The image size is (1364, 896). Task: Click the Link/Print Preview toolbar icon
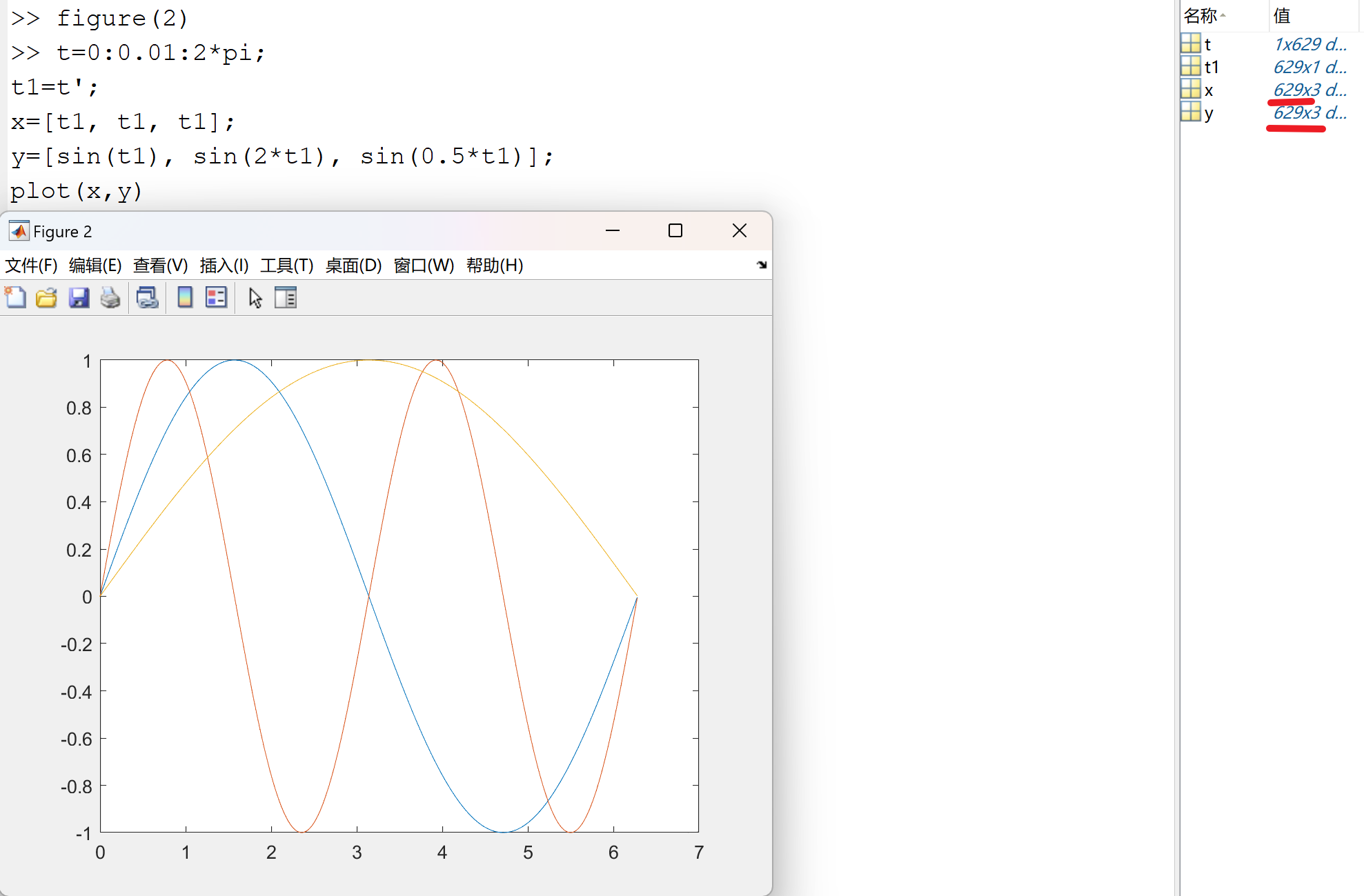[x=147, y=298]
